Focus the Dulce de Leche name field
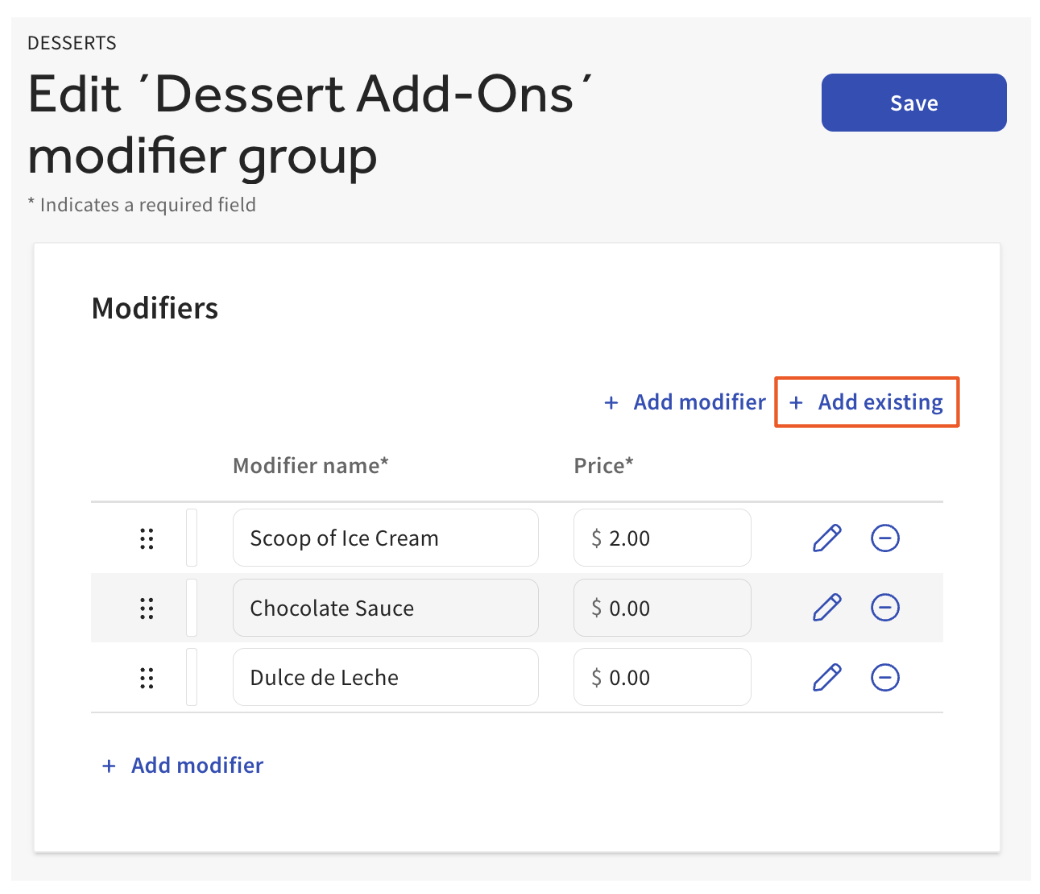Image resolution: width=1040 pixels, height=894 pixels. point(385,678)
